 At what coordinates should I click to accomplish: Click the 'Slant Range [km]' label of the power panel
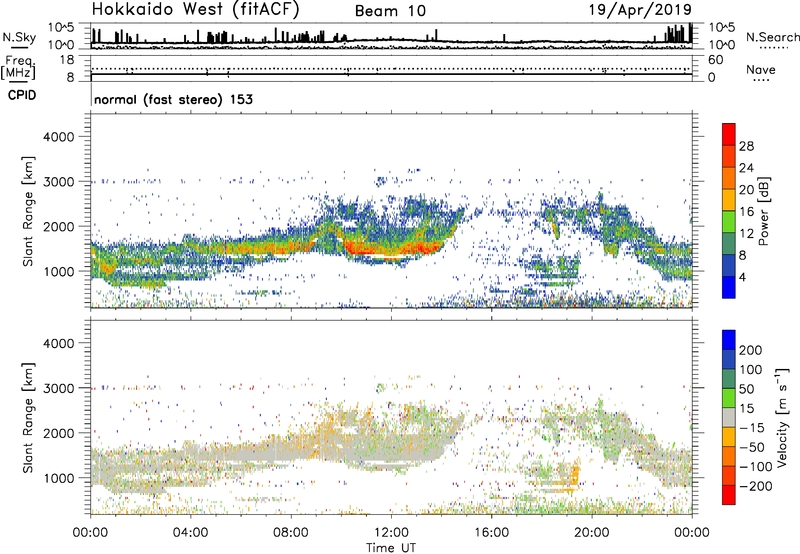coord(28,211)
